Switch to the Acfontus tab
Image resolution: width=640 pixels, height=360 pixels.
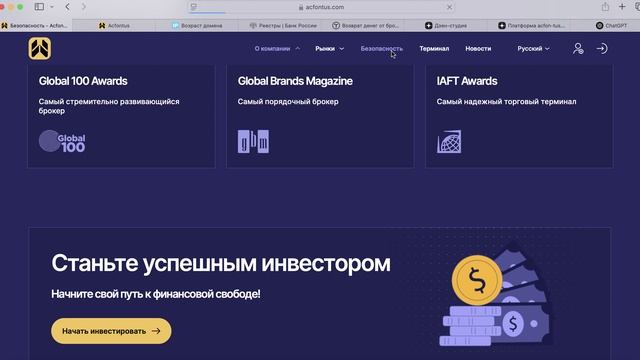coord(114,25)
